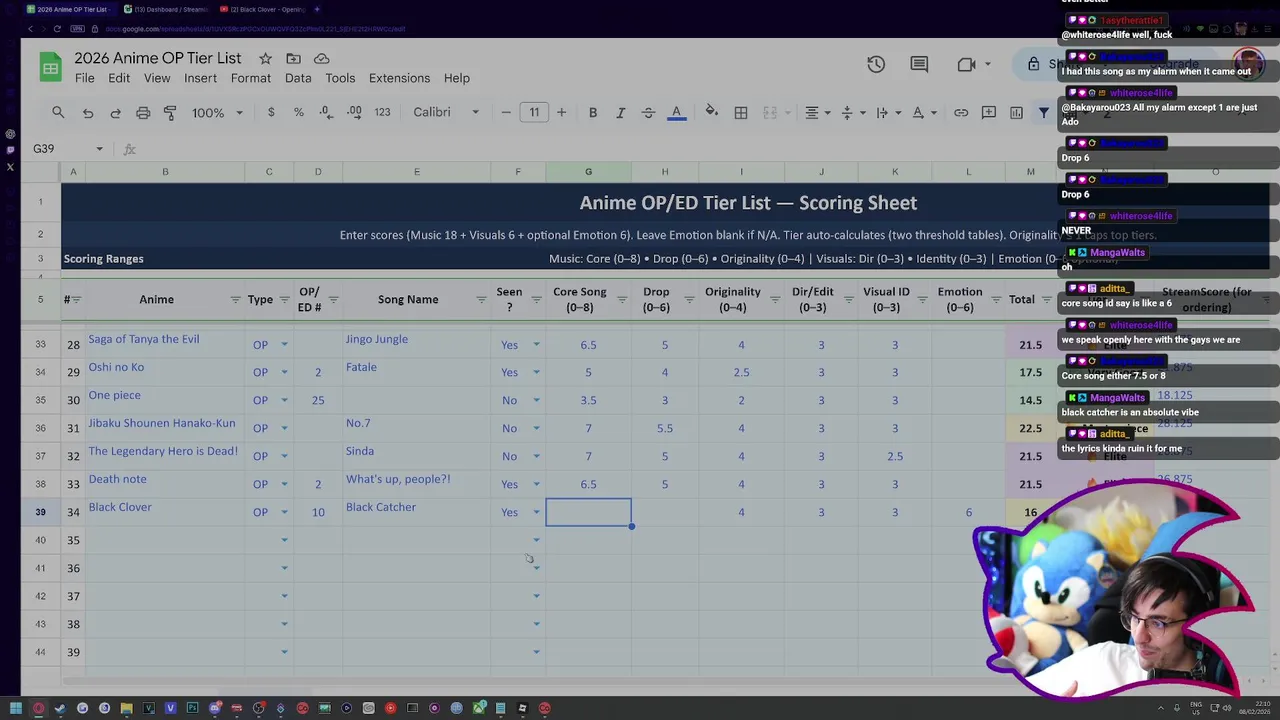Open the Data menu
The image size is (1280, 720).
(x=298, y=78)
